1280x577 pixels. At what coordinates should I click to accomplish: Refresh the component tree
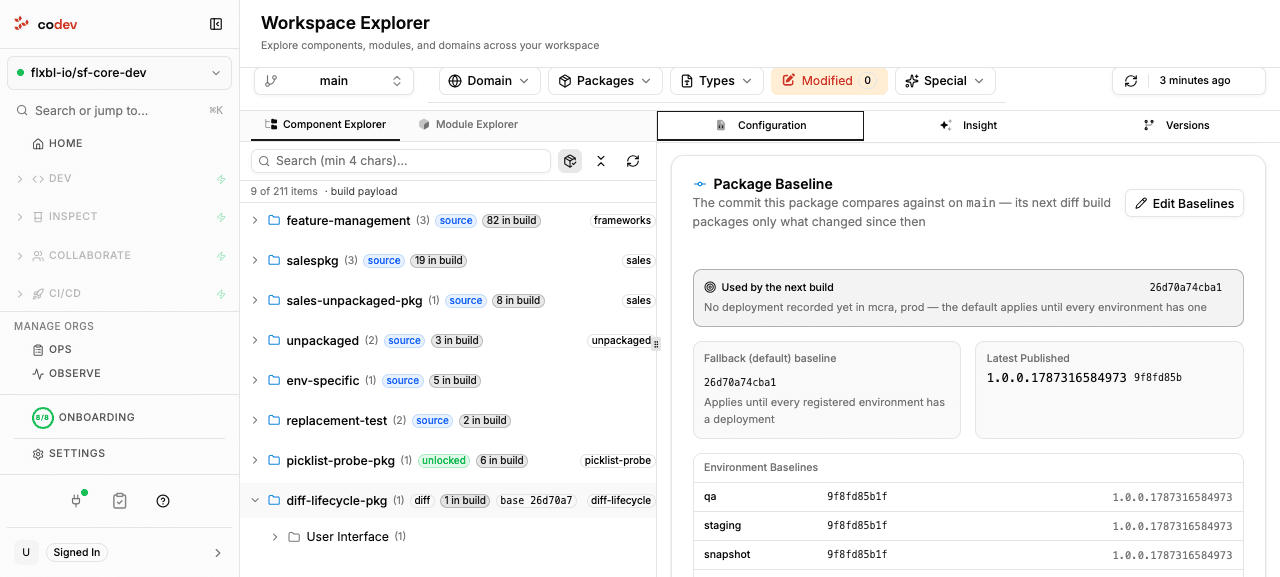click(633, 161)
